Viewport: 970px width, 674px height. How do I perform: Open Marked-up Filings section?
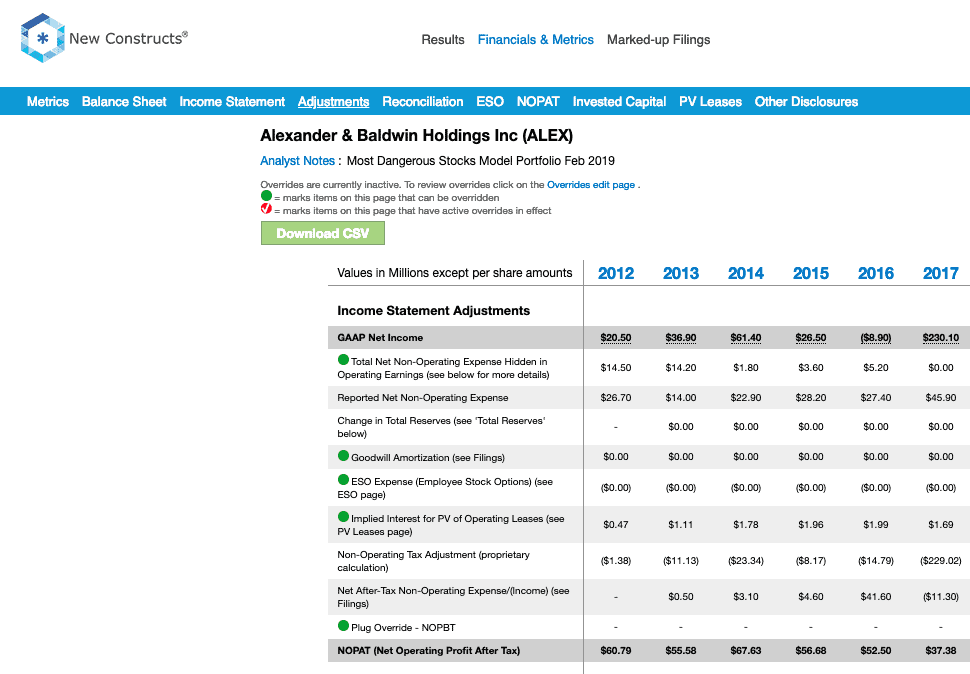tap(658, 40)
